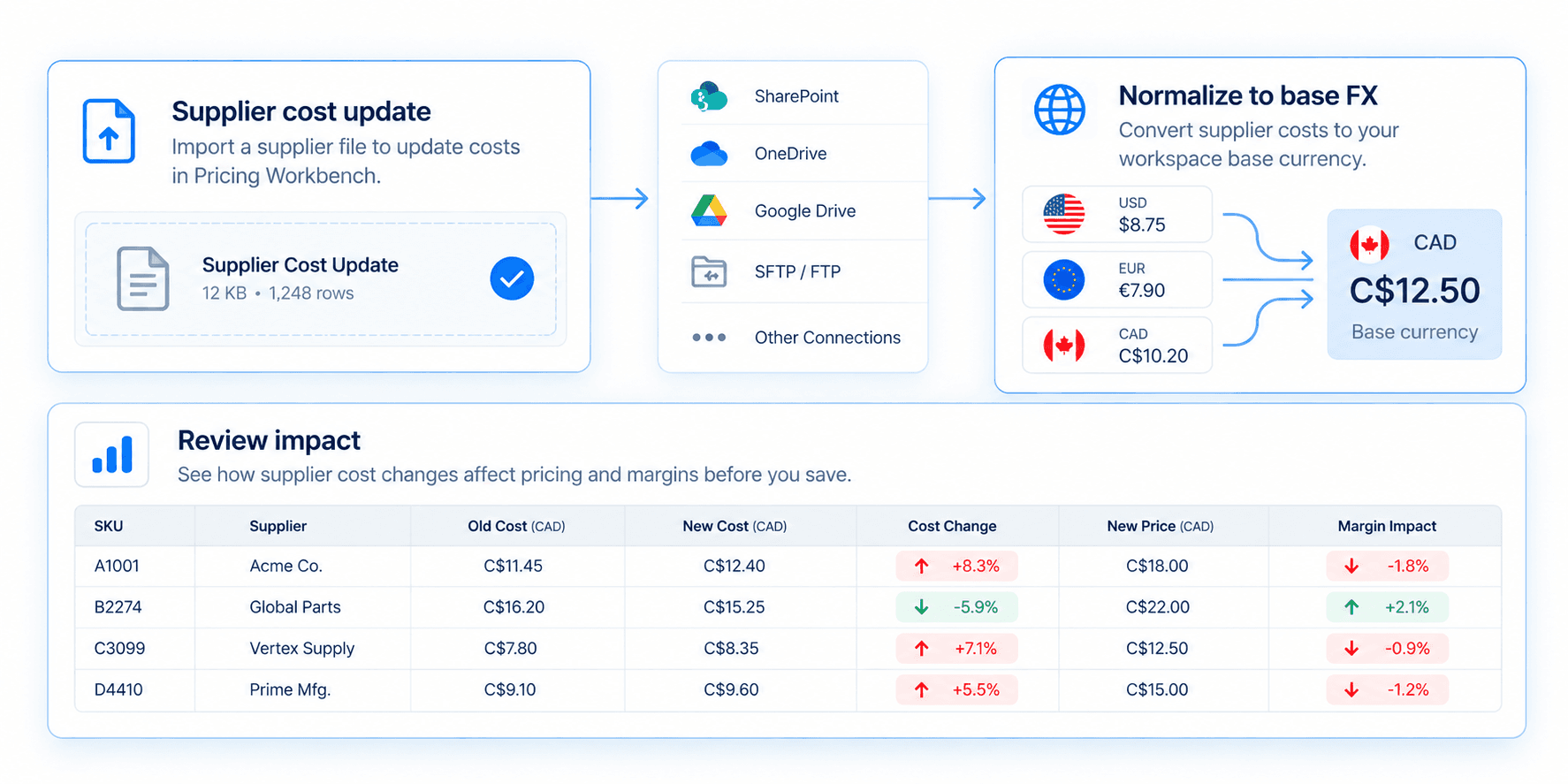Click the C$16.20 old cost cell

pyautogui.click(x=514, y=607)
